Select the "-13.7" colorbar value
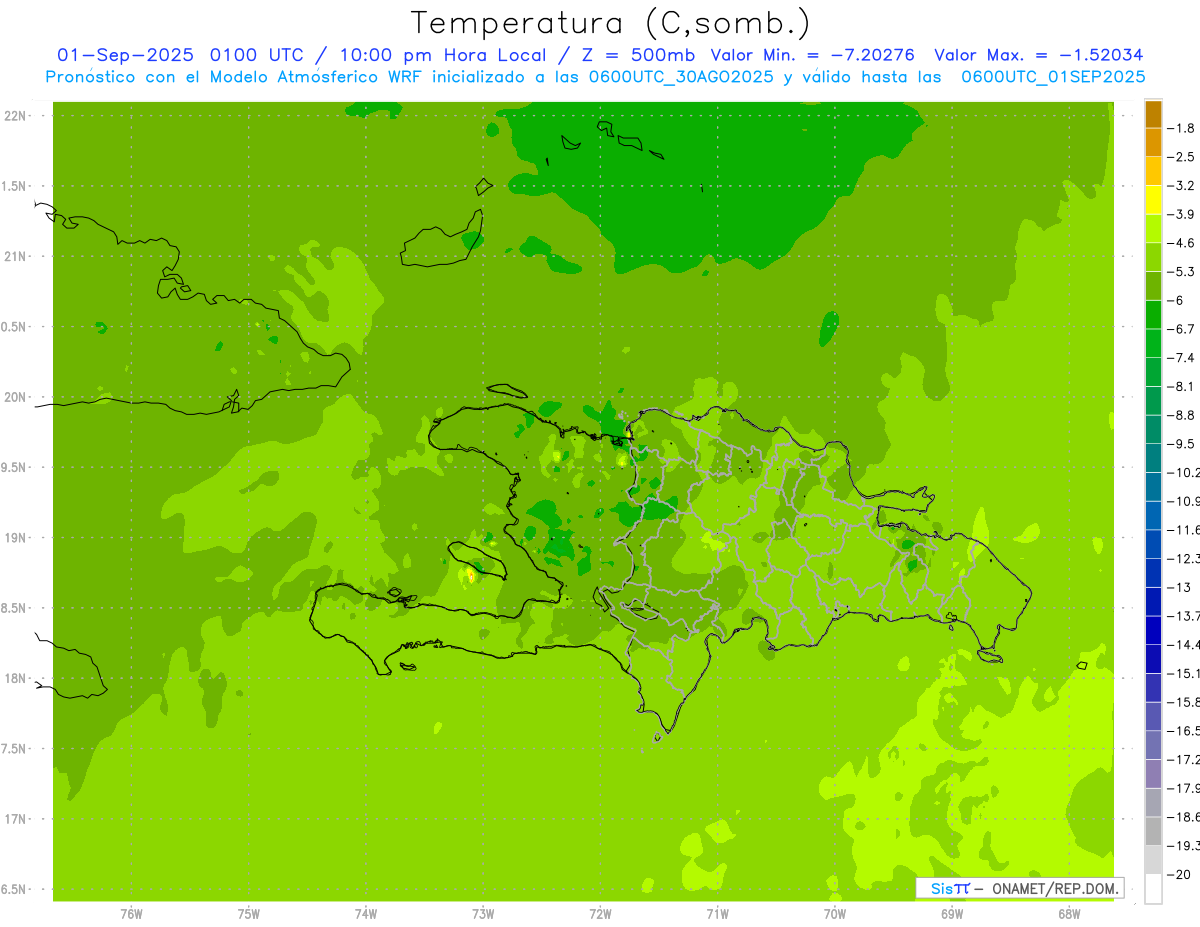 [1183, 616]
